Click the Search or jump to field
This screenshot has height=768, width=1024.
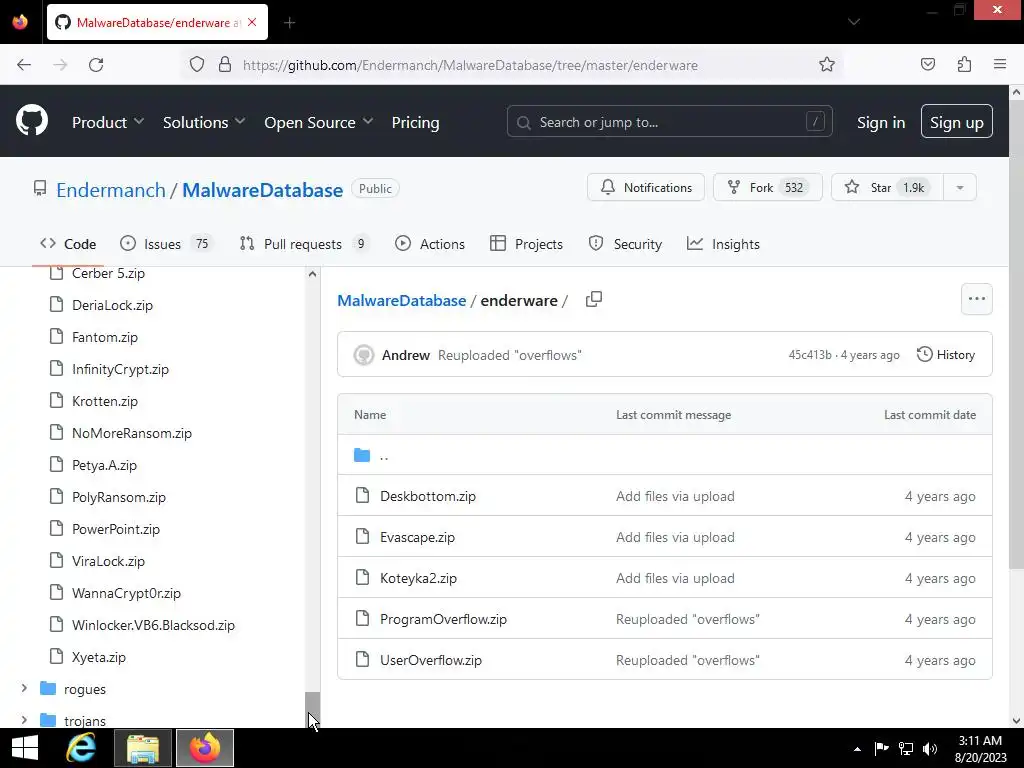pos(669,121)
